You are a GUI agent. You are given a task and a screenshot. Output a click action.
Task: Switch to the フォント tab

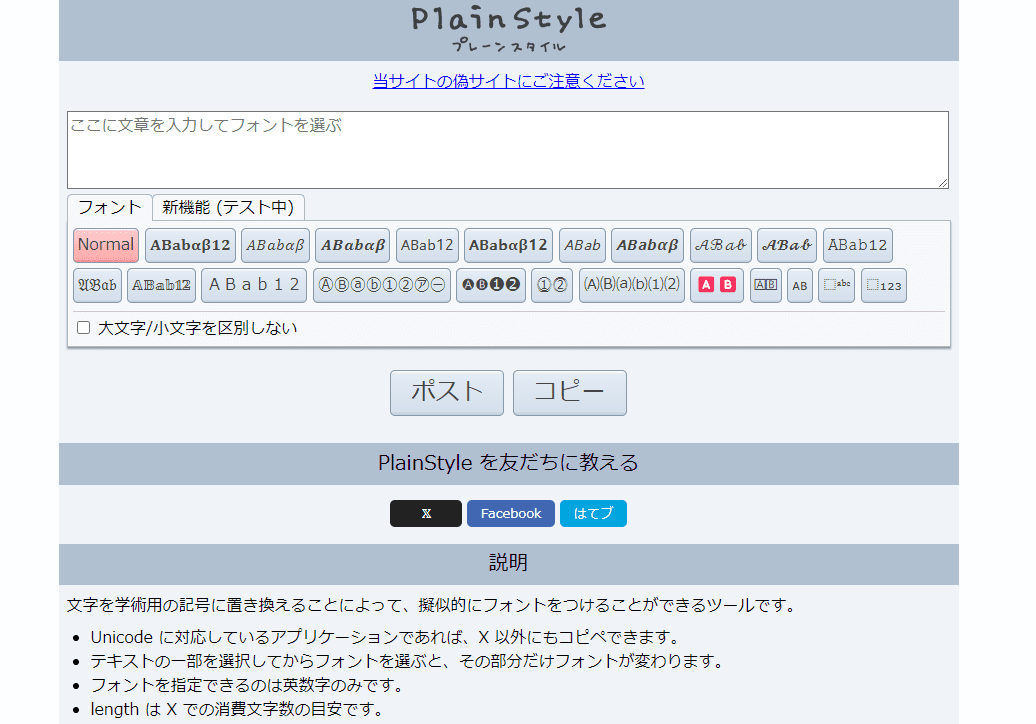pos(110,207)
